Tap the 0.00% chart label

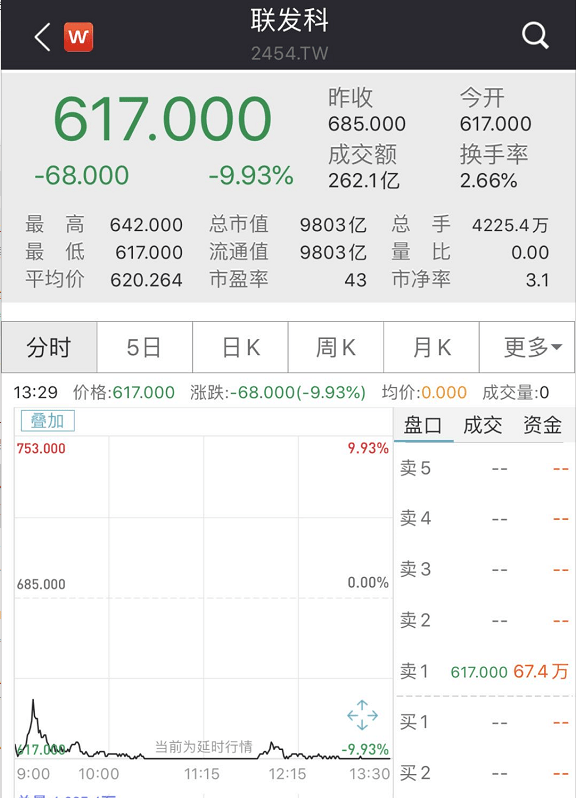click(368, 582)
